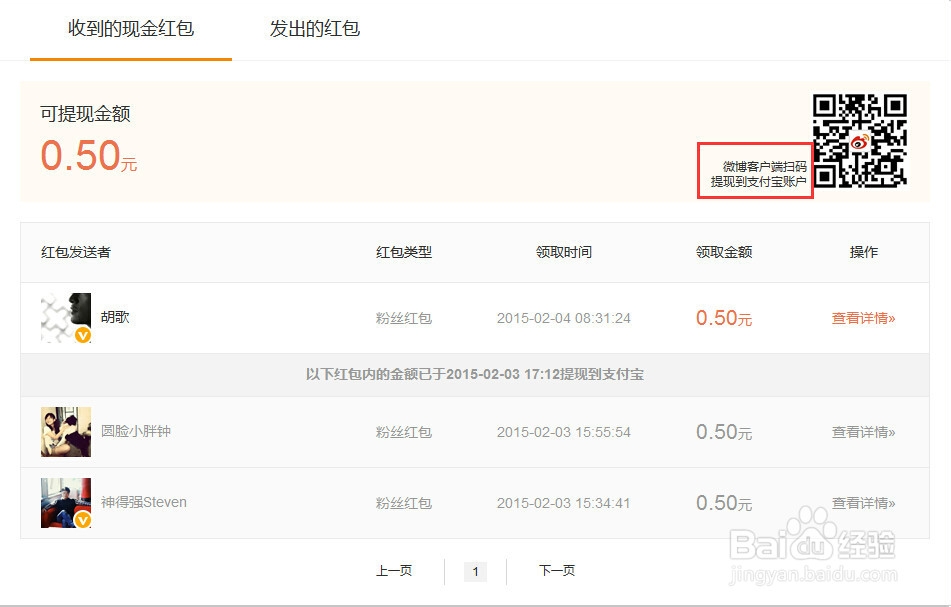This screenshot has height=607, width=951.
Task: Click the 0.50元 amount in 神得强Steven's row
Action: coord(724,503)
